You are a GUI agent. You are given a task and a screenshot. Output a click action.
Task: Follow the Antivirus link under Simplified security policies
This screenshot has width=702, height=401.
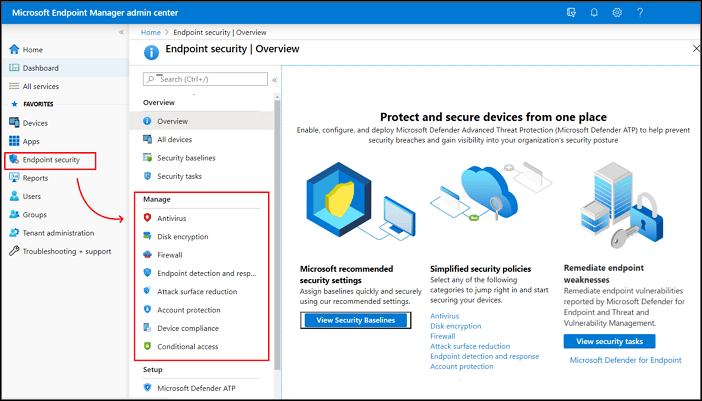pos(445,316)
